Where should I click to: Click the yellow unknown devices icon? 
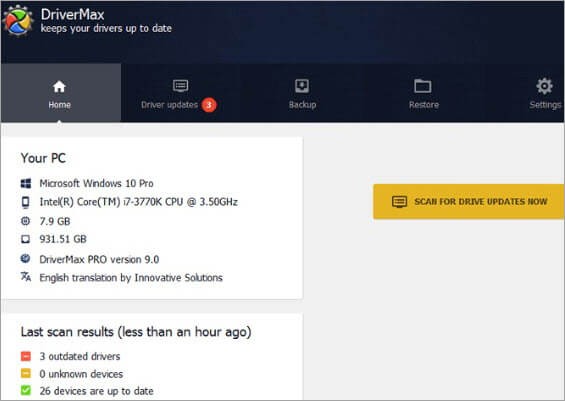26,373
